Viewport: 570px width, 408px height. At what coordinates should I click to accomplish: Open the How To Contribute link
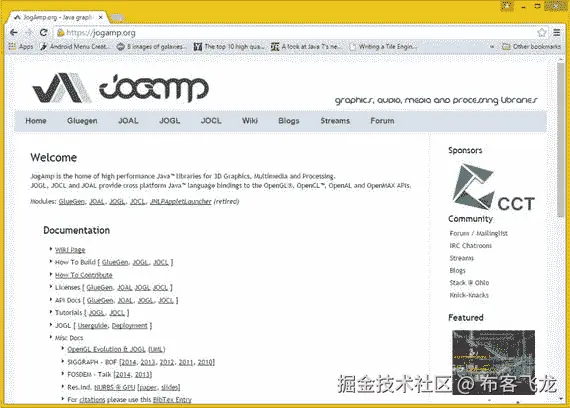click(84, 275)
